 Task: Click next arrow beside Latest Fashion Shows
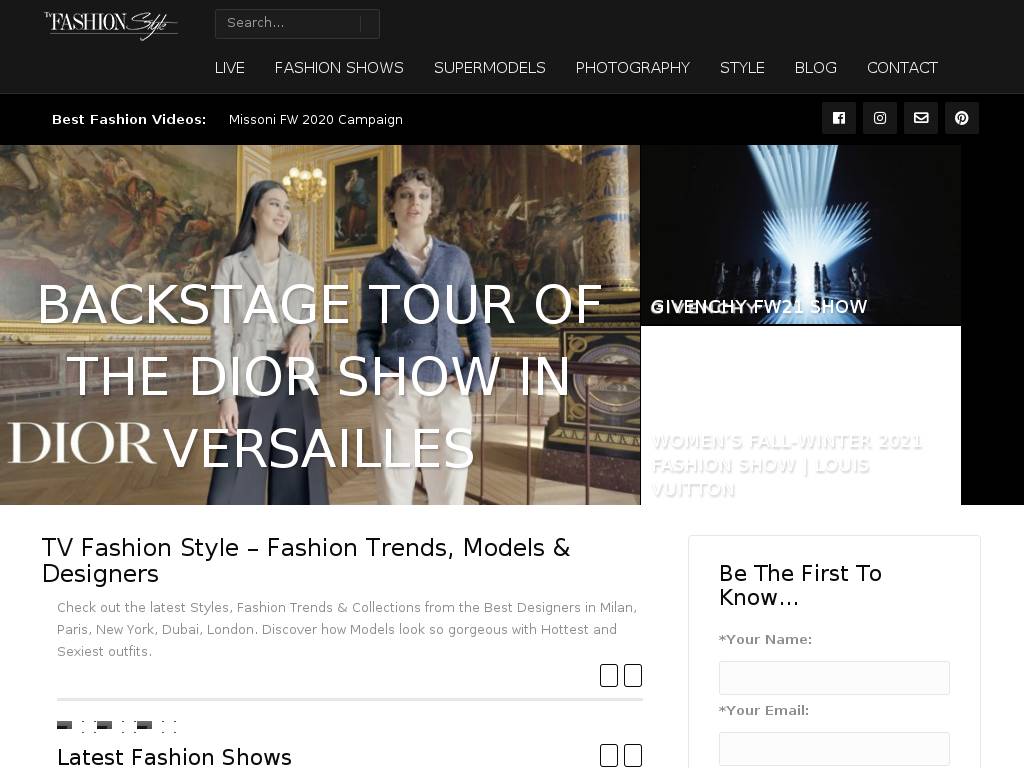pos(633,756)
